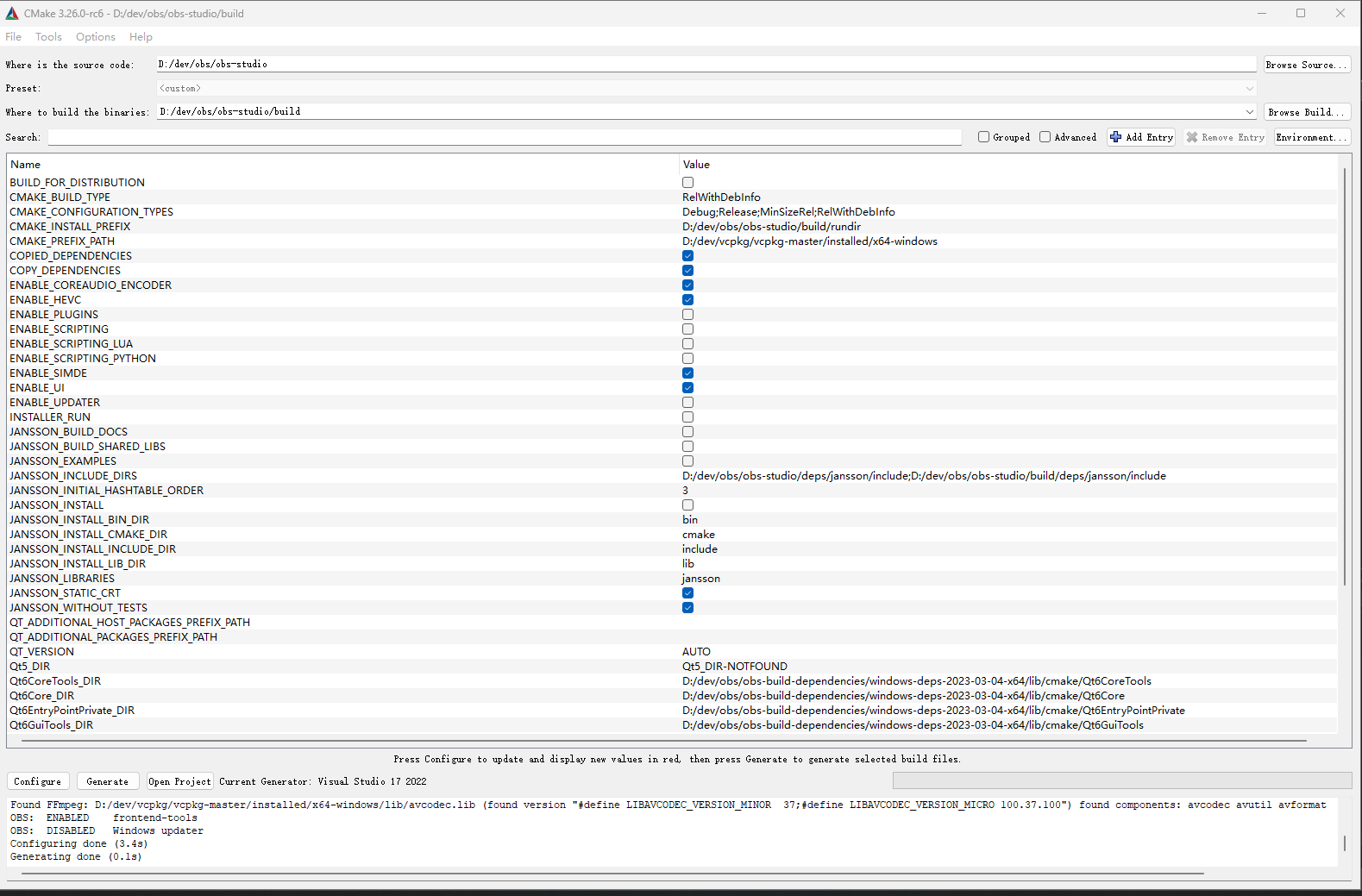
Task: Open the Help menu
Action: click(x=141, y=37)
